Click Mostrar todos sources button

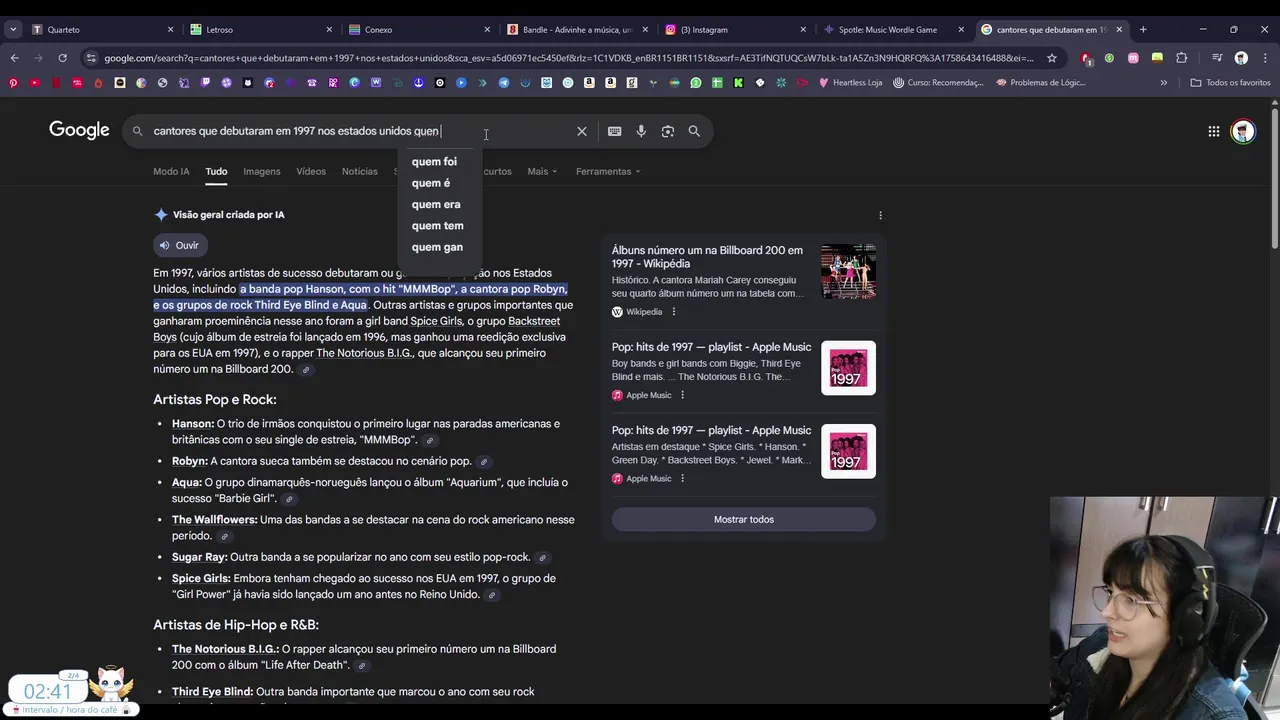pyautogui.click(x=744, y=520)
